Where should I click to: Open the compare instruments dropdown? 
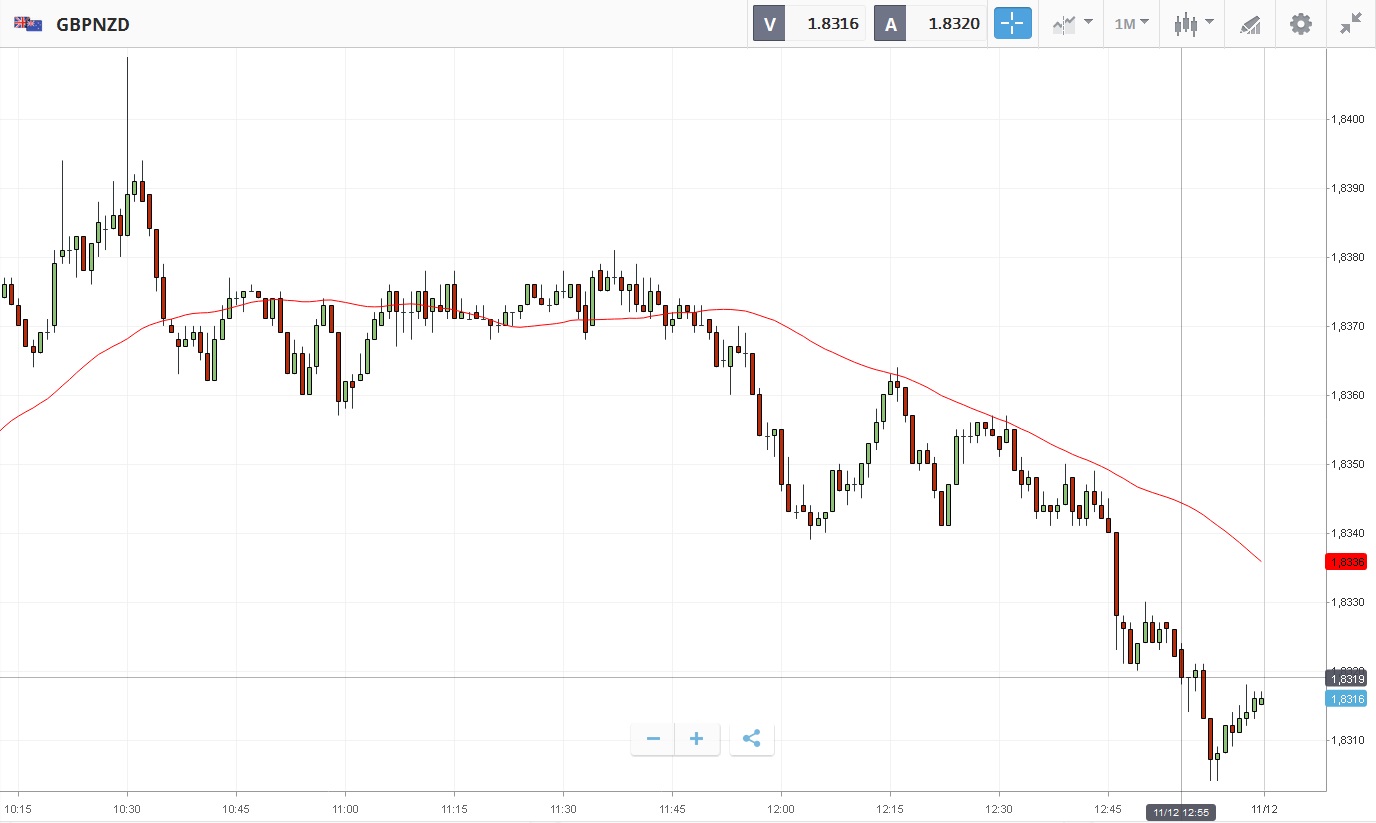click(1072, 23)
